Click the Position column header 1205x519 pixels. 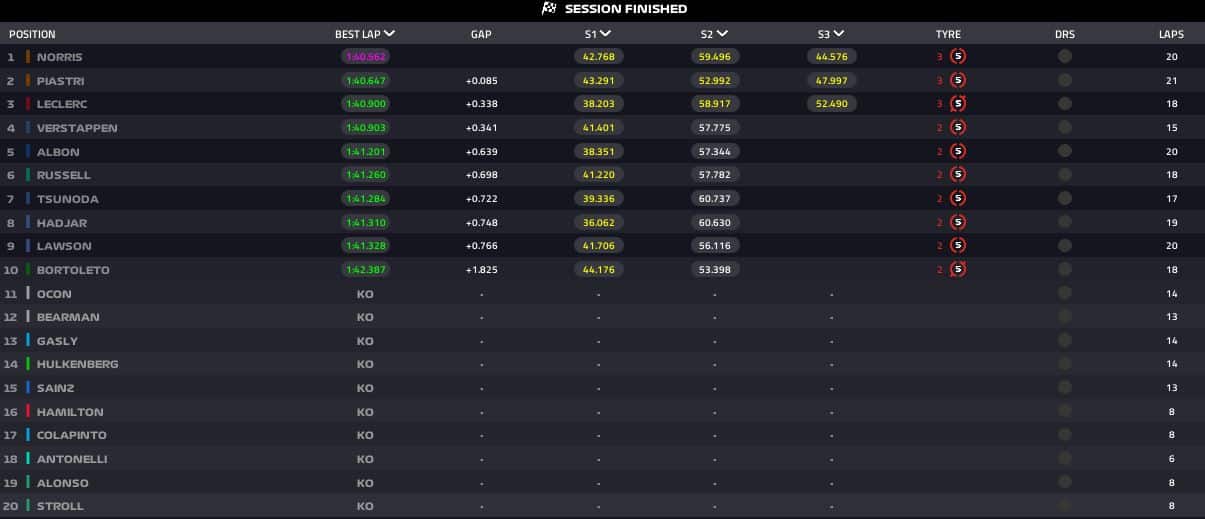[x=32, y=34]
